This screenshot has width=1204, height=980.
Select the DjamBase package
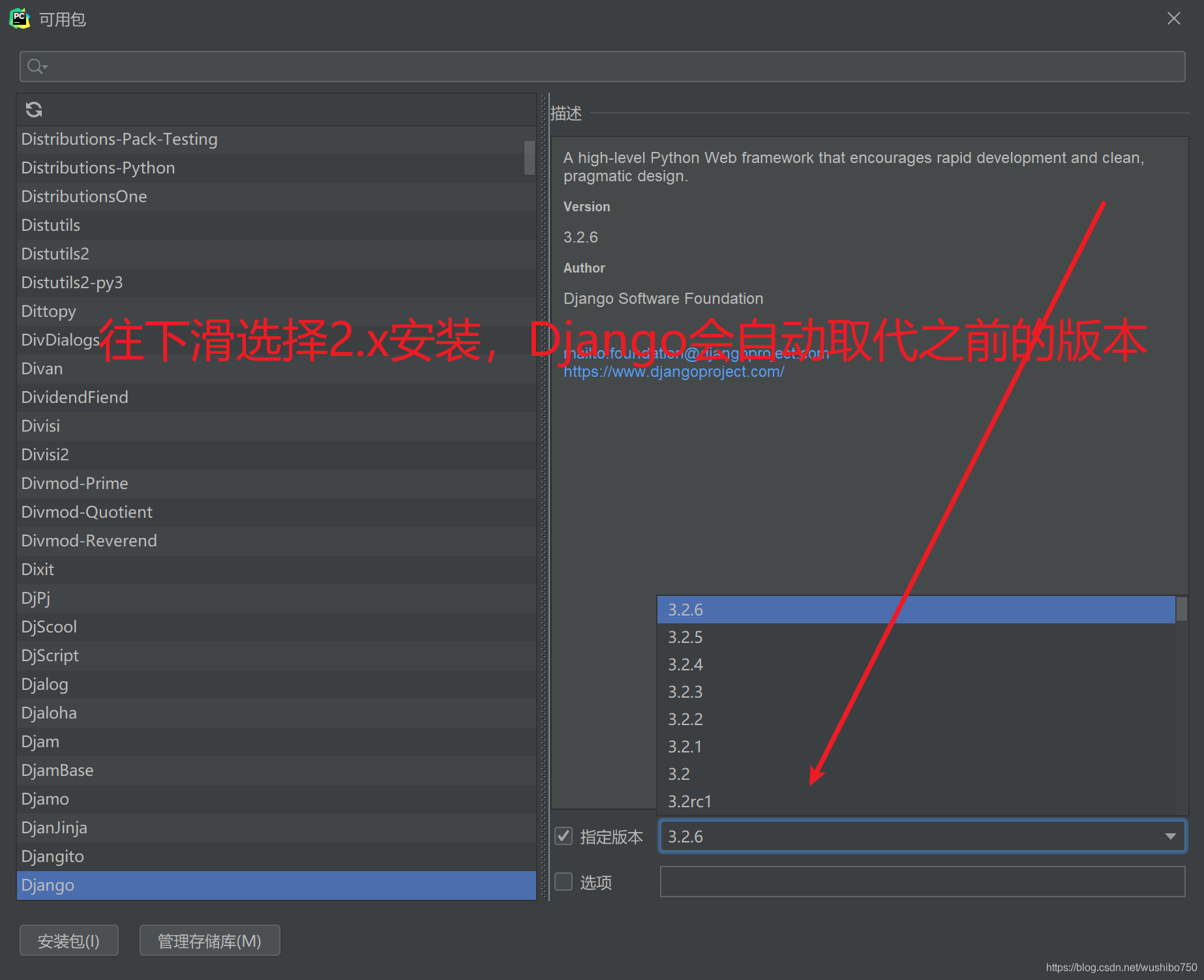[x=277, y=771]
